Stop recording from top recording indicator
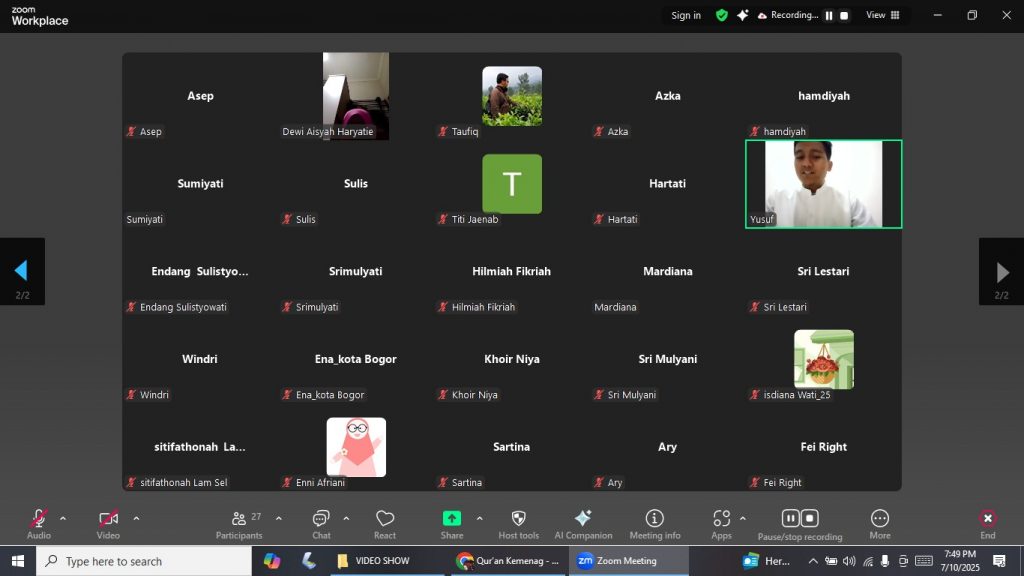This screenshot has height=576, width=1024. coord(844,15)
